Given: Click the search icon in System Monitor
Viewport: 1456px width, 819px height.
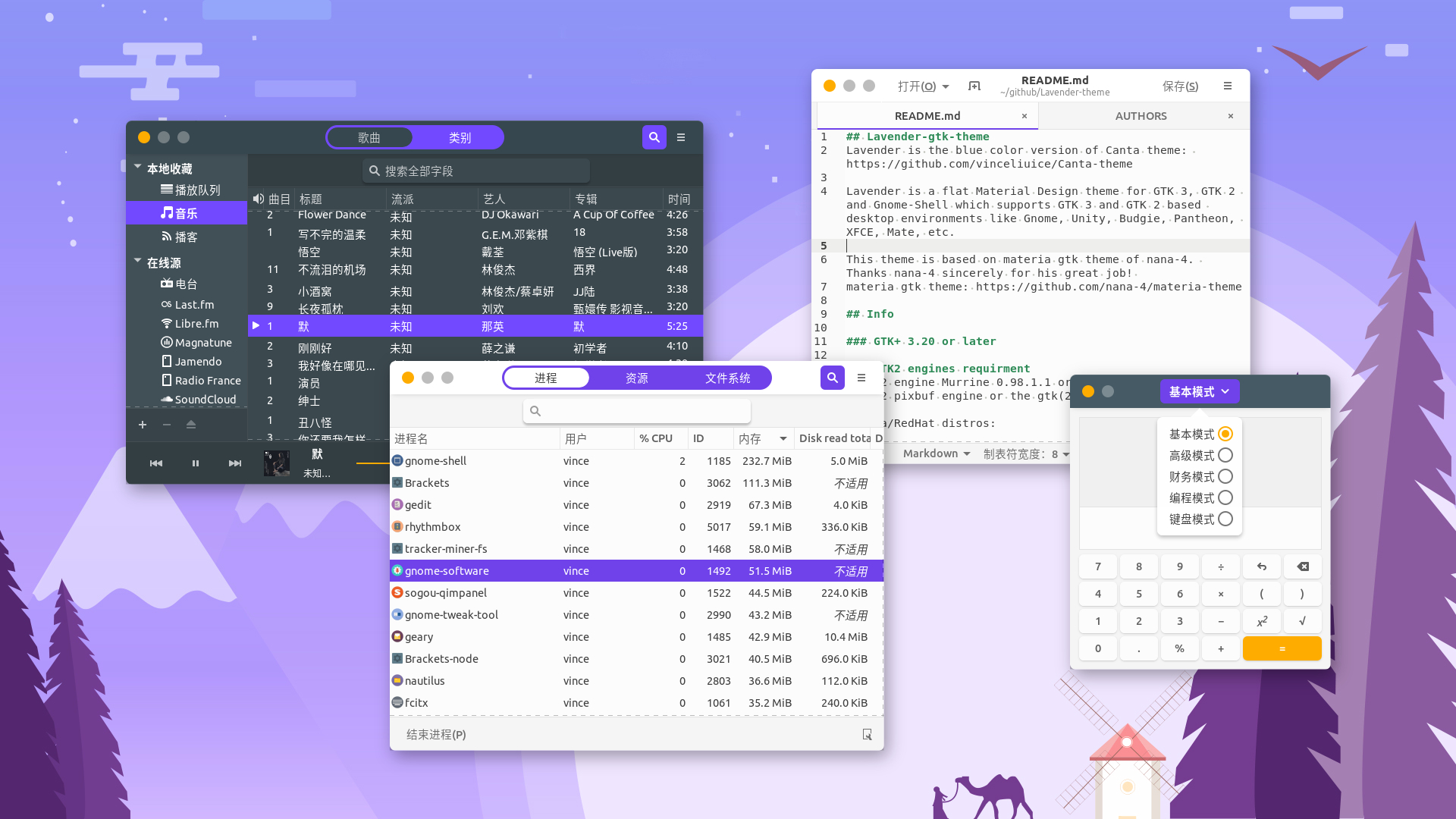Looking at the screenshot, I should coord(833,378).
